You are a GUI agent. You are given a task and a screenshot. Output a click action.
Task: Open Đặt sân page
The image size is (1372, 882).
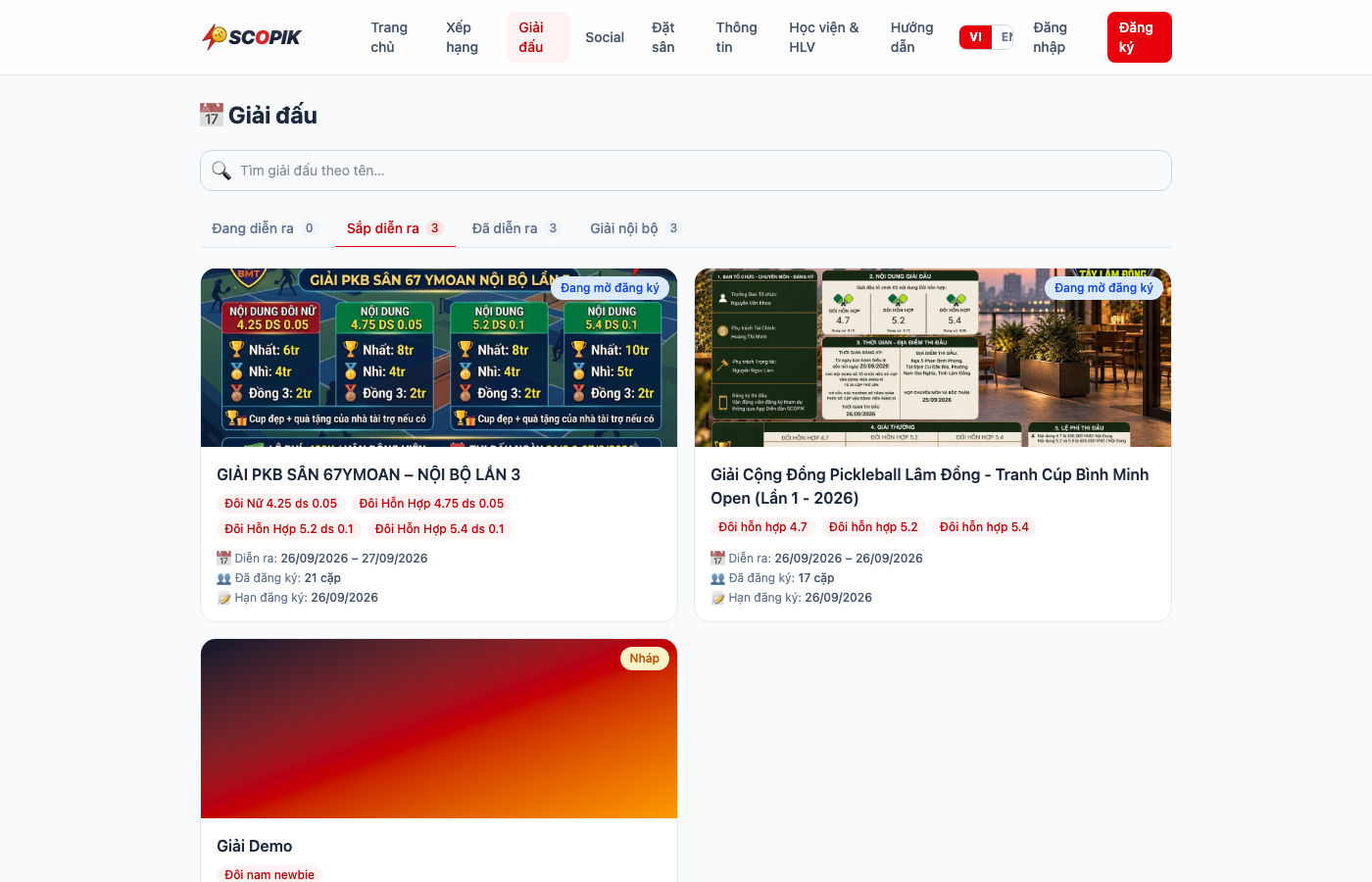[x=663, y=37]
